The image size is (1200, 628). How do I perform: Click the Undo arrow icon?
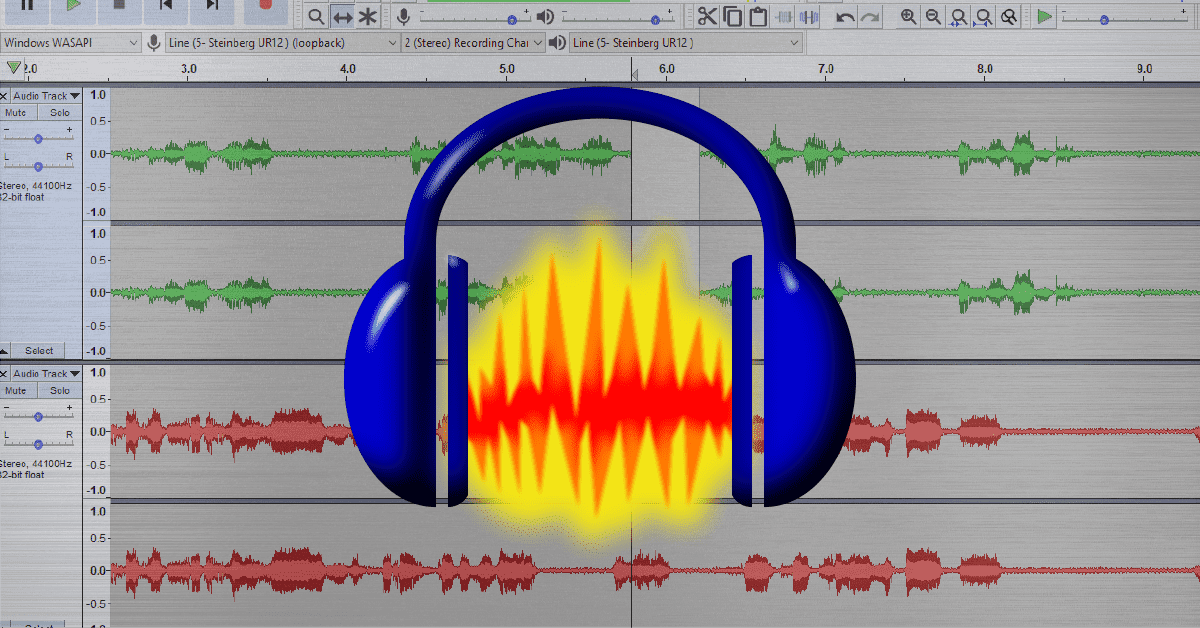click(x=845, y=16)
